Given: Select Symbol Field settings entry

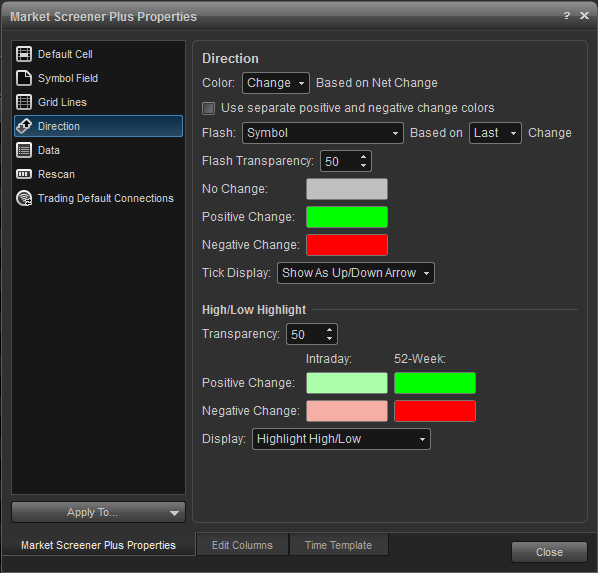Looking at the screenshot, I should pyautogui.click(x=98, y=78).
